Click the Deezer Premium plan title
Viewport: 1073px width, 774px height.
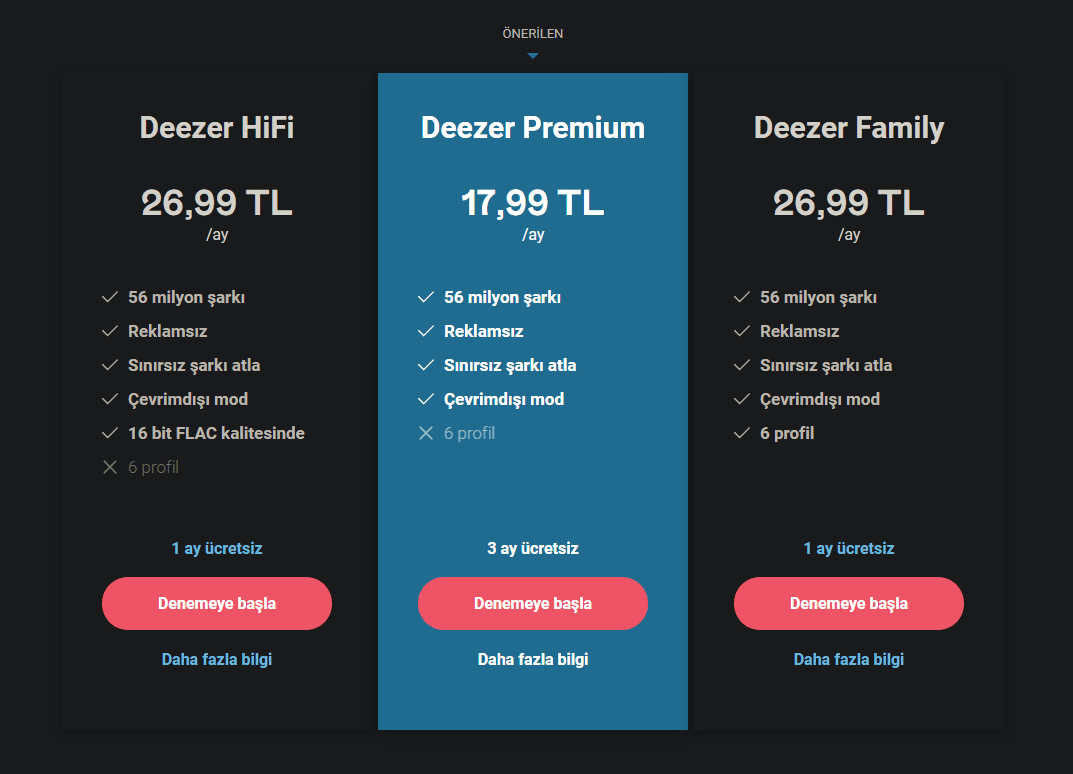point(533,128)
